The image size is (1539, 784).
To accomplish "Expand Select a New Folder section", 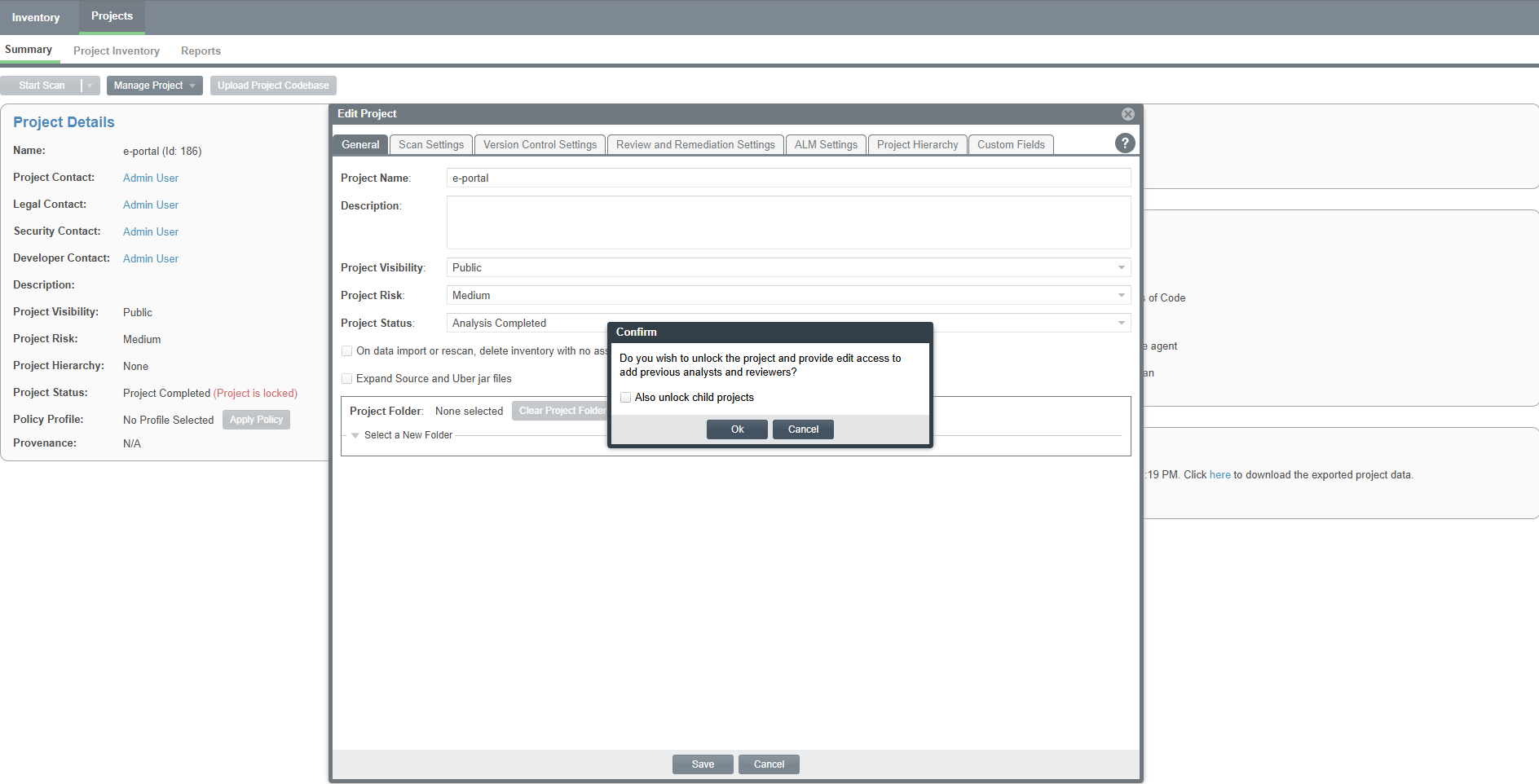I will [355, 435].
